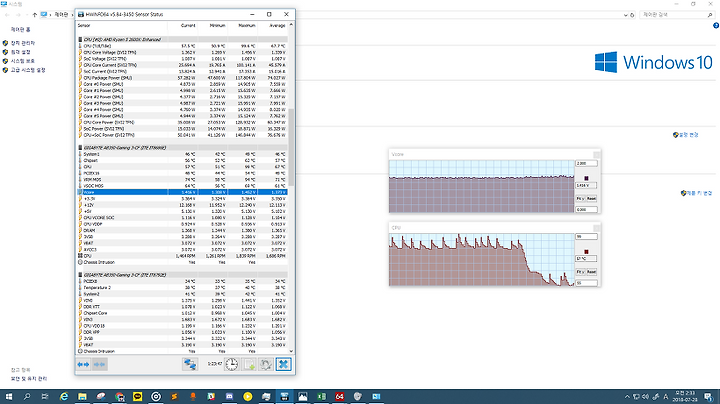720x404 pixels.
Task: Click the clock reset-timer icon in HWiNFO toolbar
Action: [232, 365]
